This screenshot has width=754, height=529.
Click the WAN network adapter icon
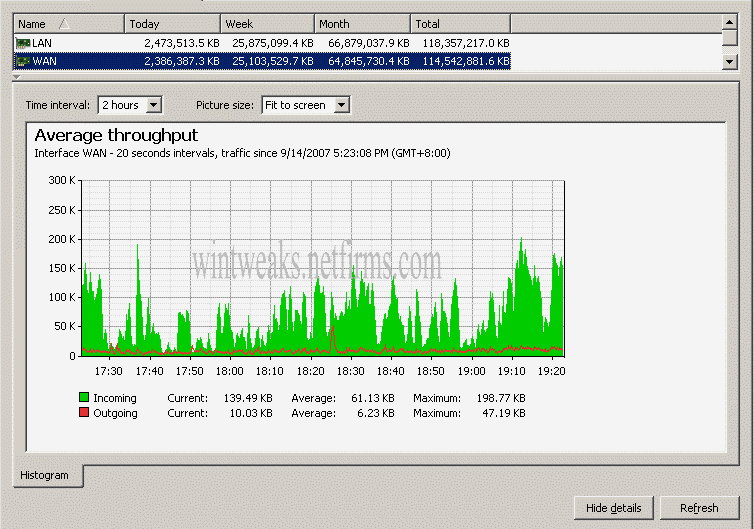23,61
